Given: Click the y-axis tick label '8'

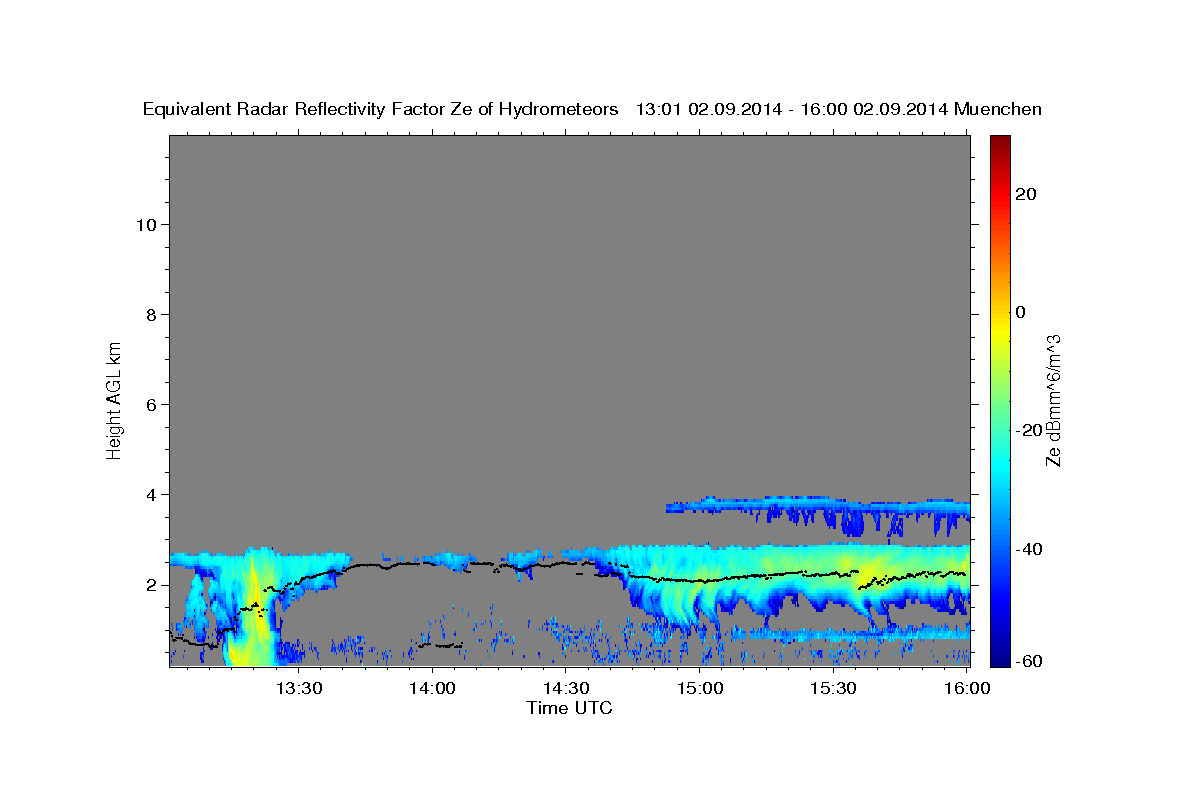Looking at the screenshot, I should pyautogui.click(x=151, y=314).
